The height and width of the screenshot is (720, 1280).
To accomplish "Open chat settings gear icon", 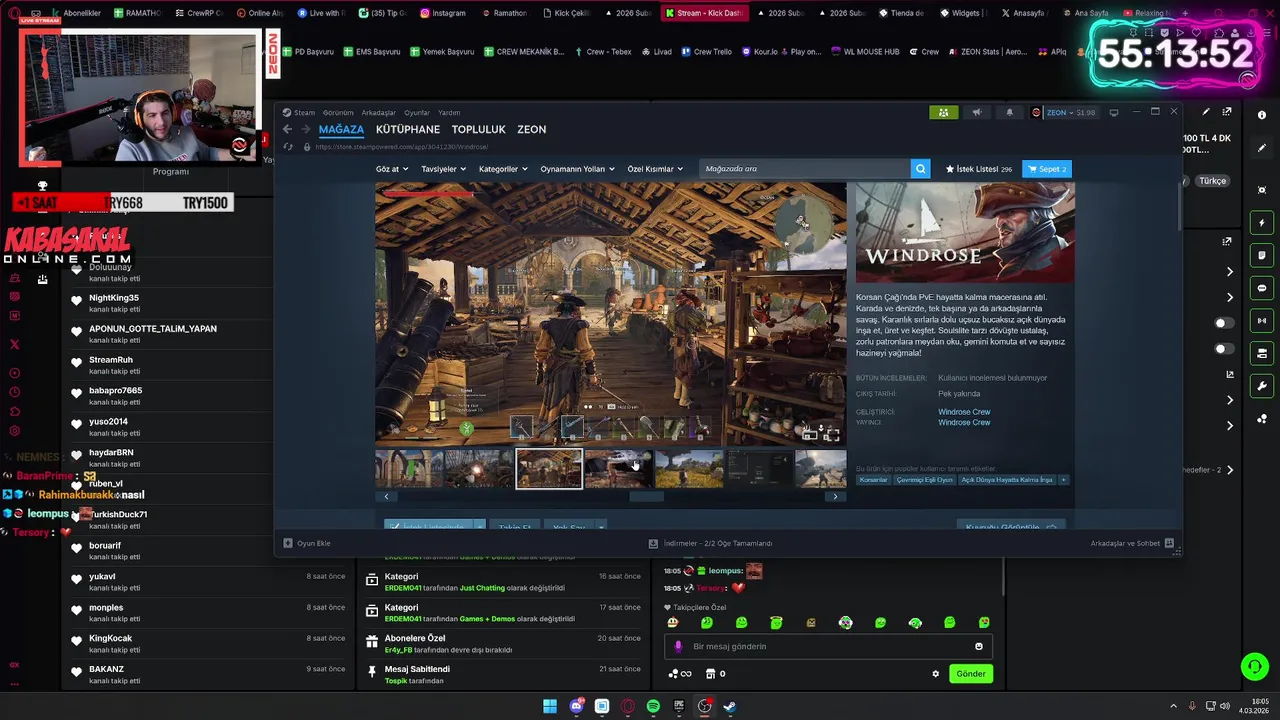I will coord(936,674).
